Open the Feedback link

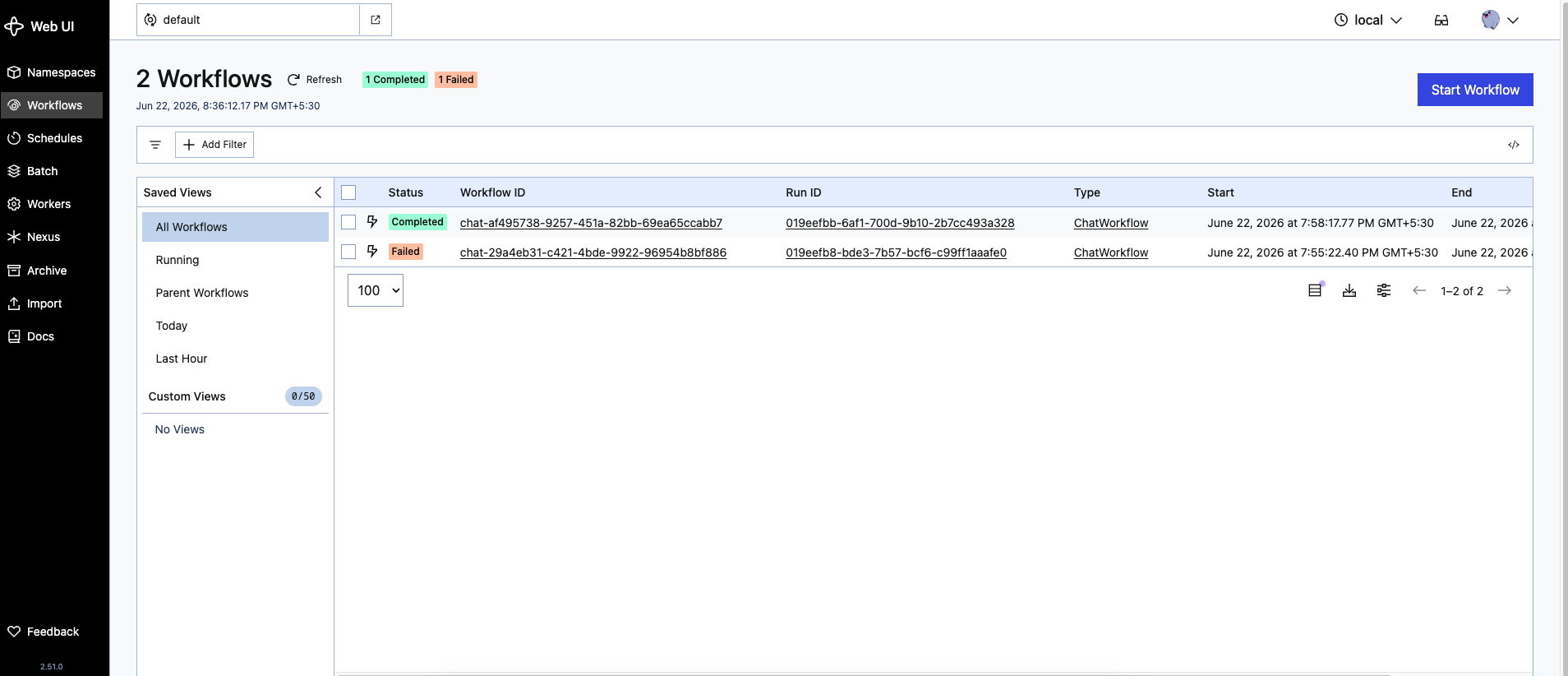click(52, 632)
